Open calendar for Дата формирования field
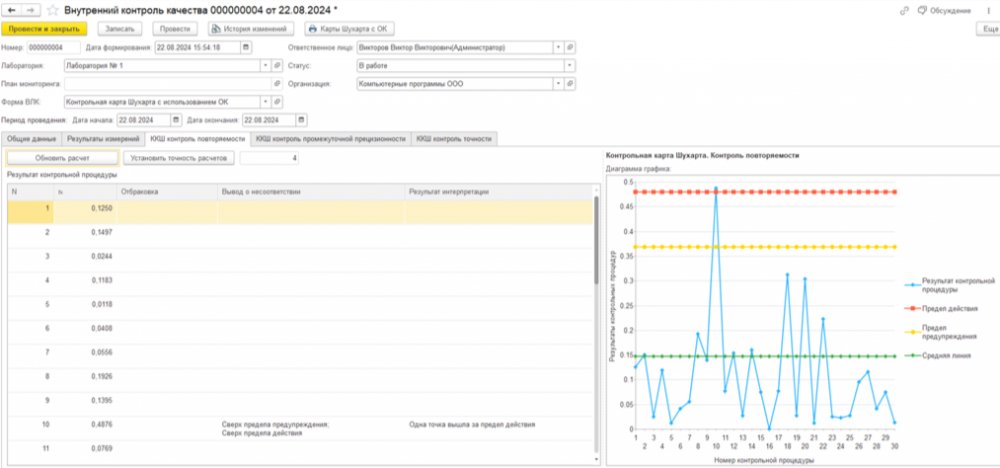 tap(246, 47)
